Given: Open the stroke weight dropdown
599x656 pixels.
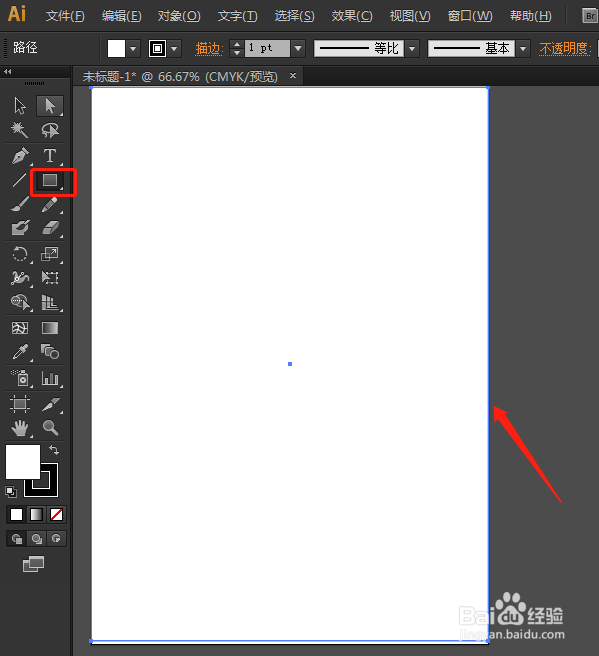Looking at the screenshot, I should click(298, 49).
